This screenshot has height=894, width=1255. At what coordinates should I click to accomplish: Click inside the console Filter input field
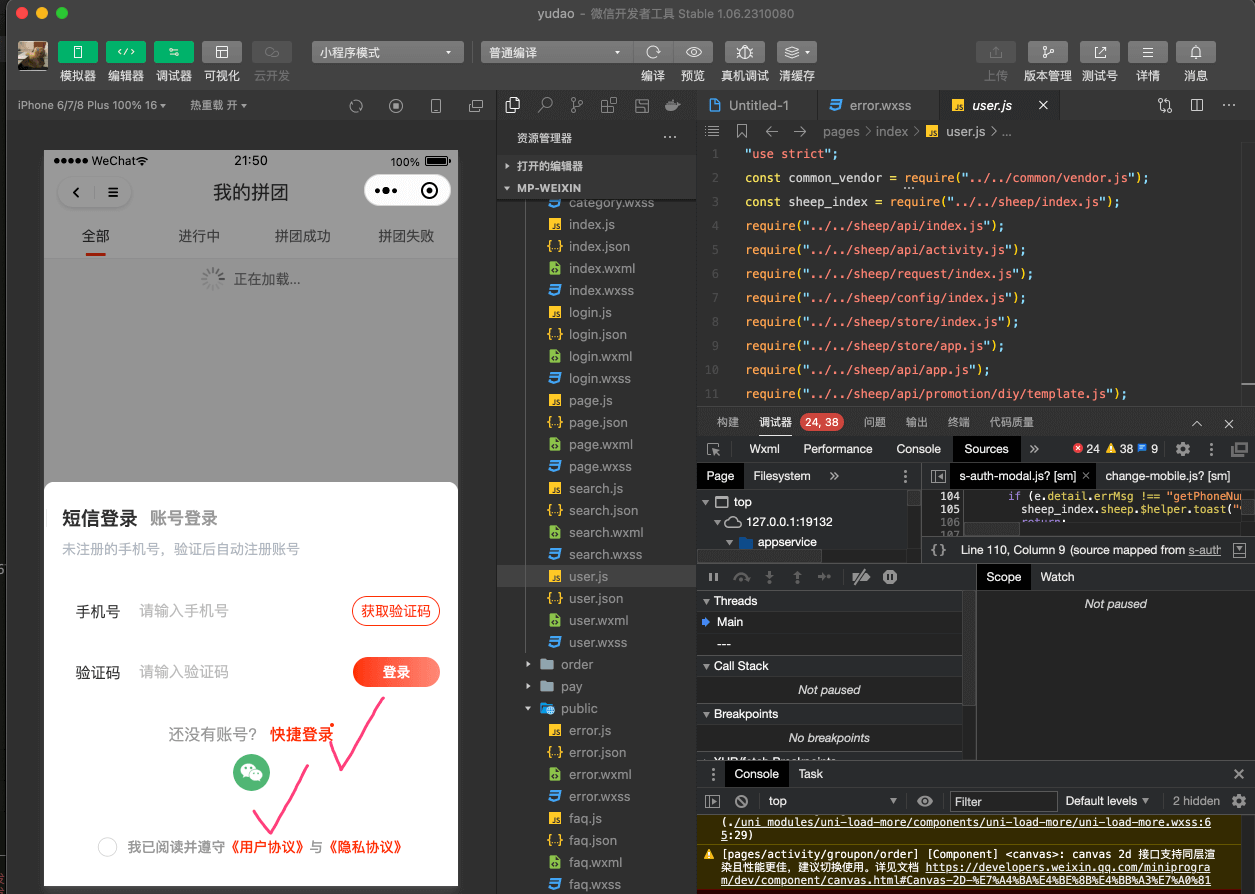(x=1001, y=800)
